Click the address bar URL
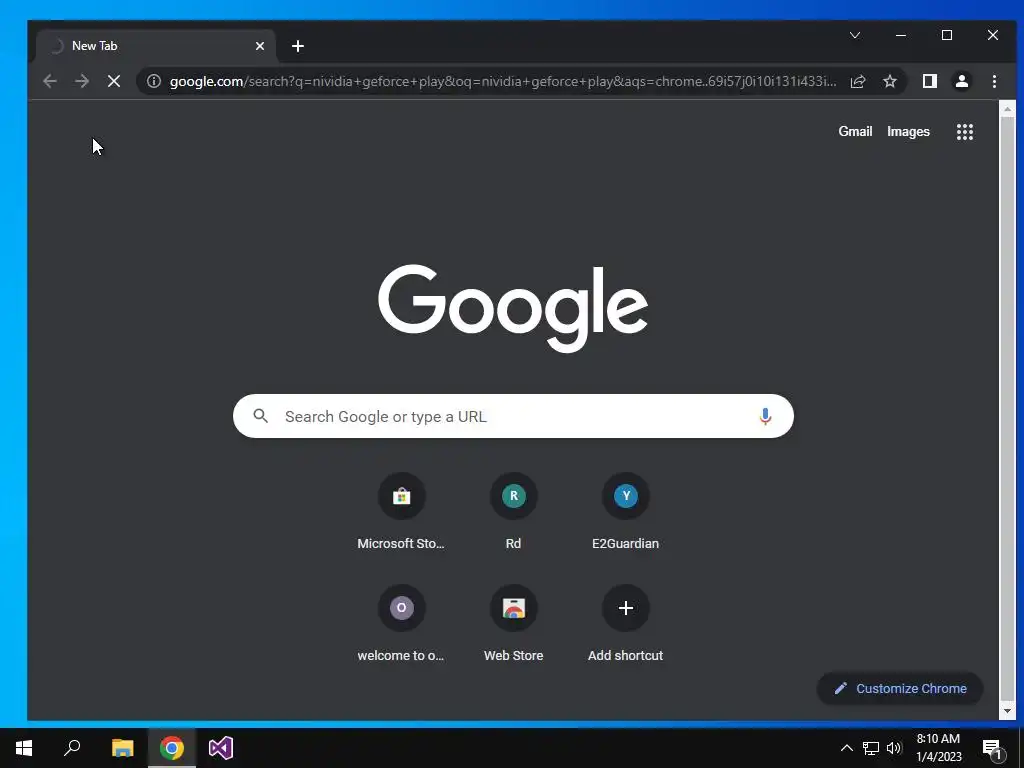This screenshot has width=1024, height=768. [503, 82]
